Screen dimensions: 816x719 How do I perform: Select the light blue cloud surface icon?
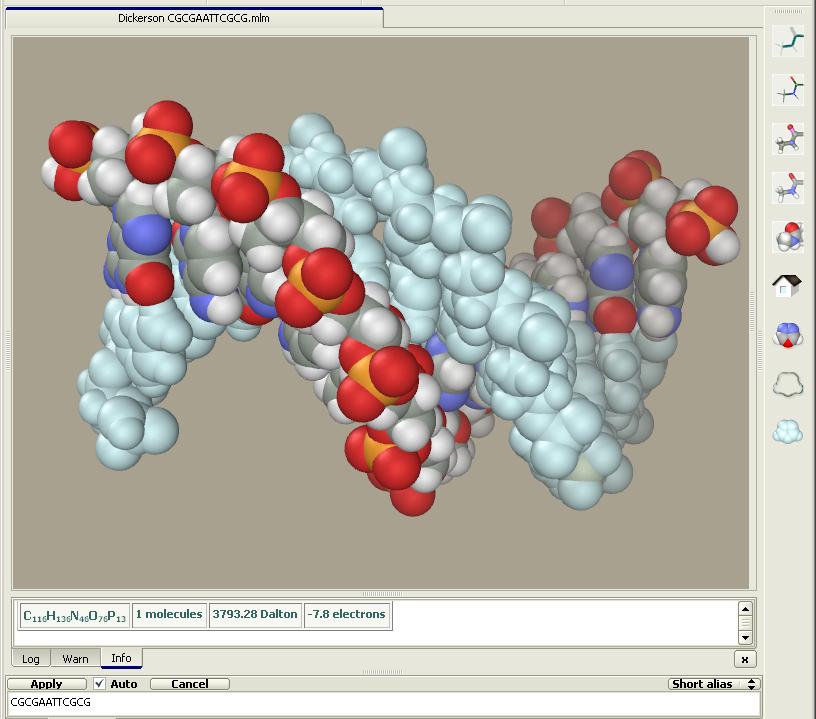789,432
